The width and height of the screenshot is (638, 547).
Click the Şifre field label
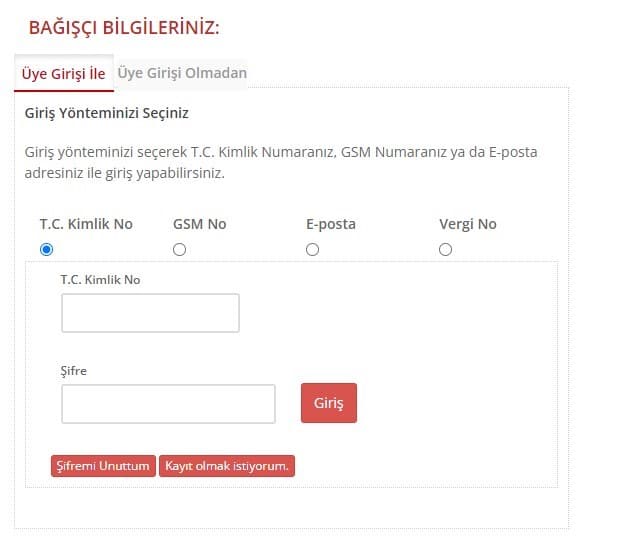click(x=75, y=371)
